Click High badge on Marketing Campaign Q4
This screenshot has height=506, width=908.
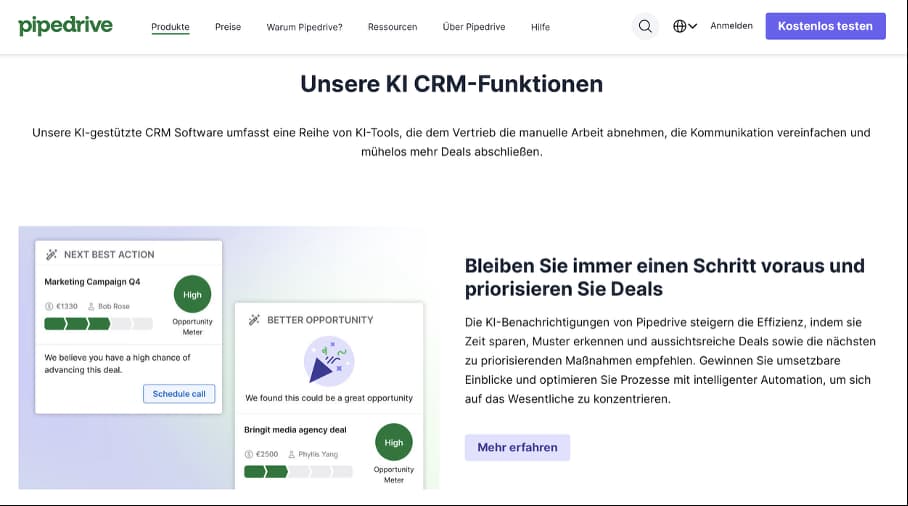click(192, 294)
